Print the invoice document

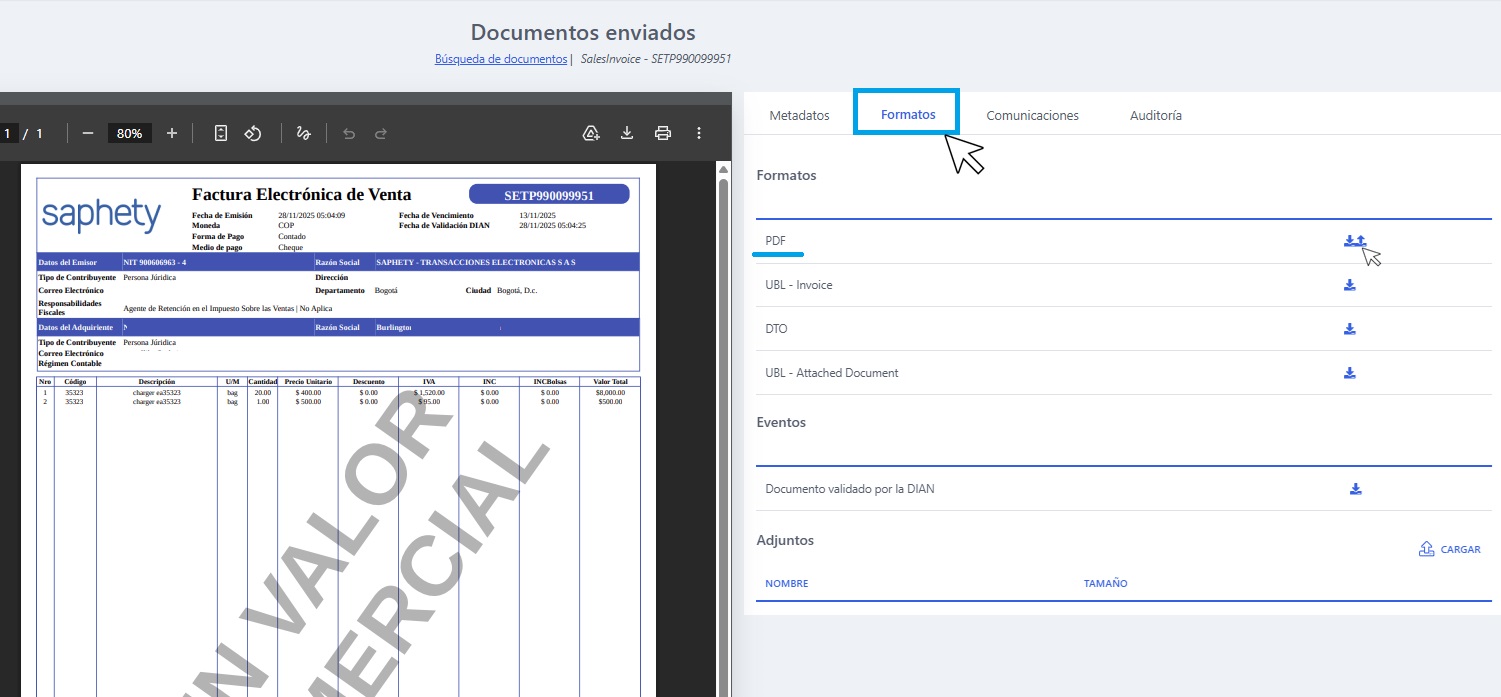[663, 133]
